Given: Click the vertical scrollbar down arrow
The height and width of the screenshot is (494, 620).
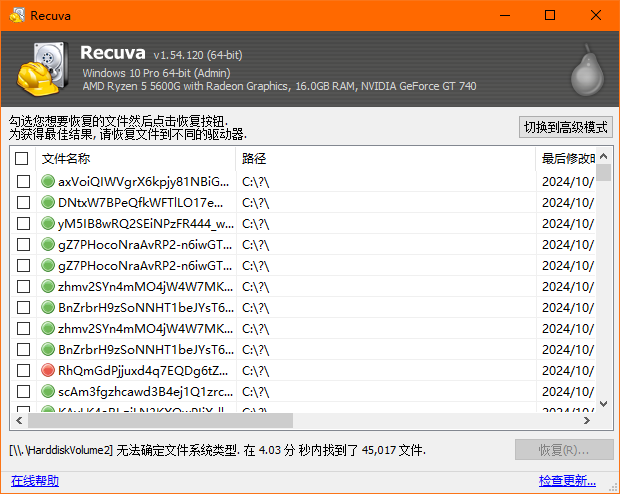Looking at the screenshot, I should click(603, 404).
